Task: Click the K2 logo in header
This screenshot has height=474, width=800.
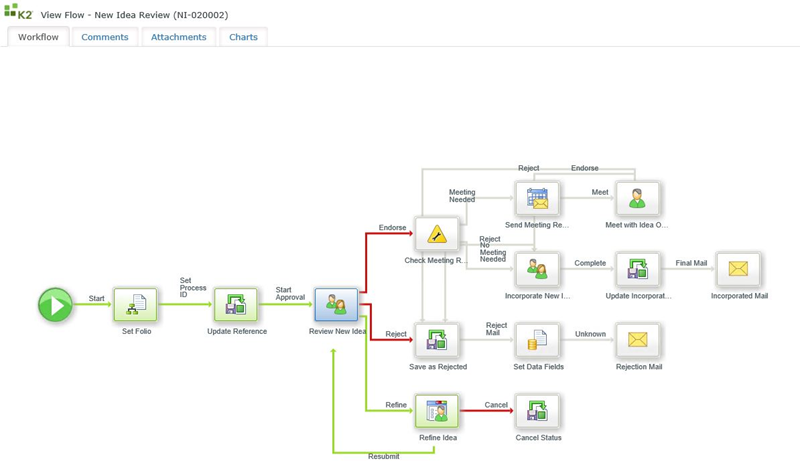Action: pyautogui.click(x=20, y=10)
